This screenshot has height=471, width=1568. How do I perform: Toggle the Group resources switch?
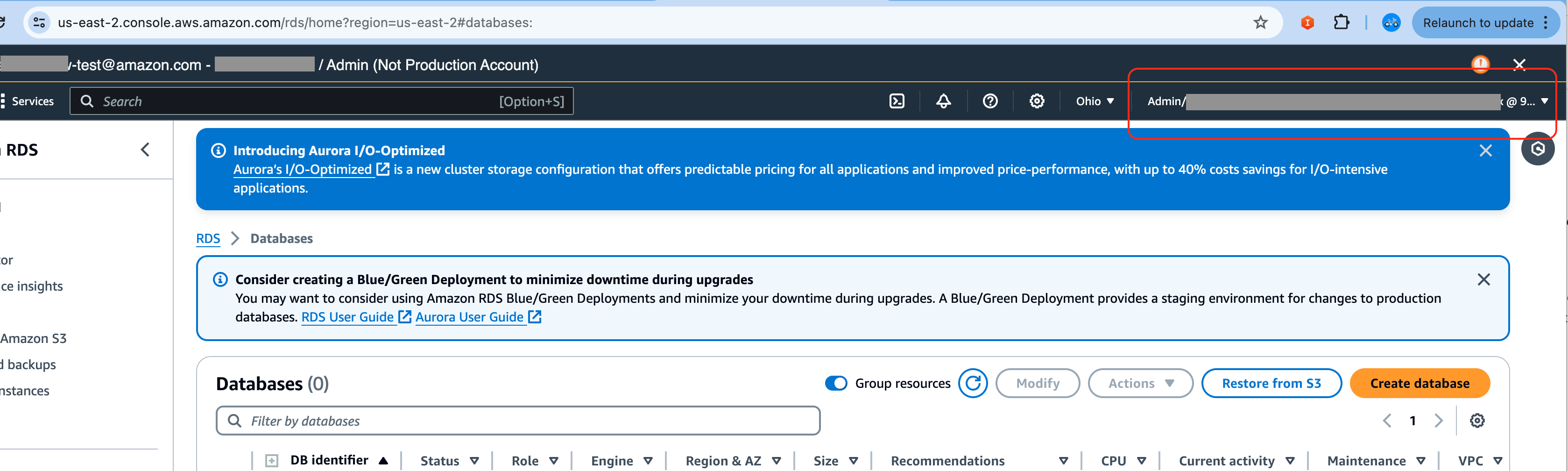pyautogui.click(x=836, y=383)
